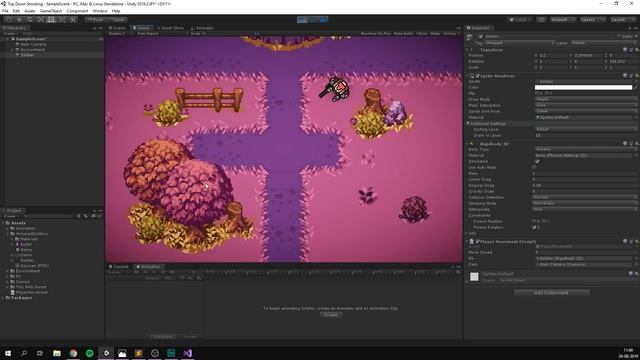Click the Order in Layer field

586,135
